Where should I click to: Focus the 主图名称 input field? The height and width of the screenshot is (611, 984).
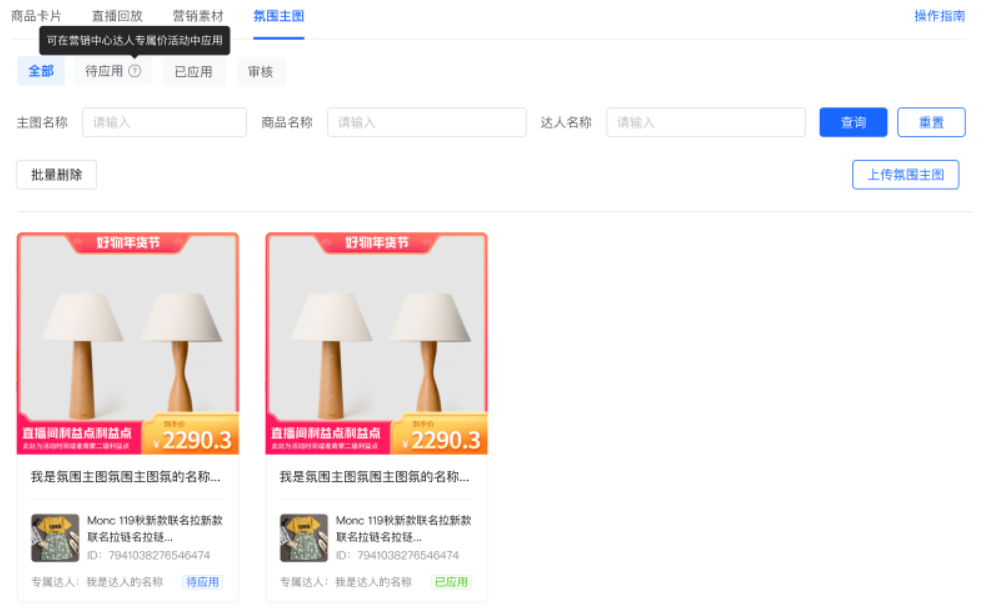click(x=164, y=122)
